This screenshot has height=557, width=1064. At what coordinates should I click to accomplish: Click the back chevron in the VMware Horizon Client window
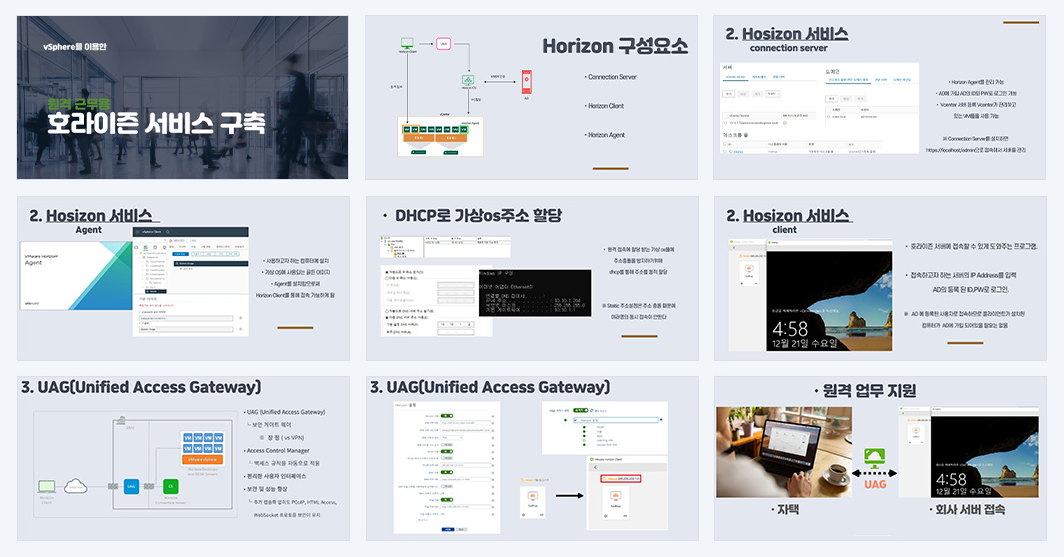[x=595, y=467]
